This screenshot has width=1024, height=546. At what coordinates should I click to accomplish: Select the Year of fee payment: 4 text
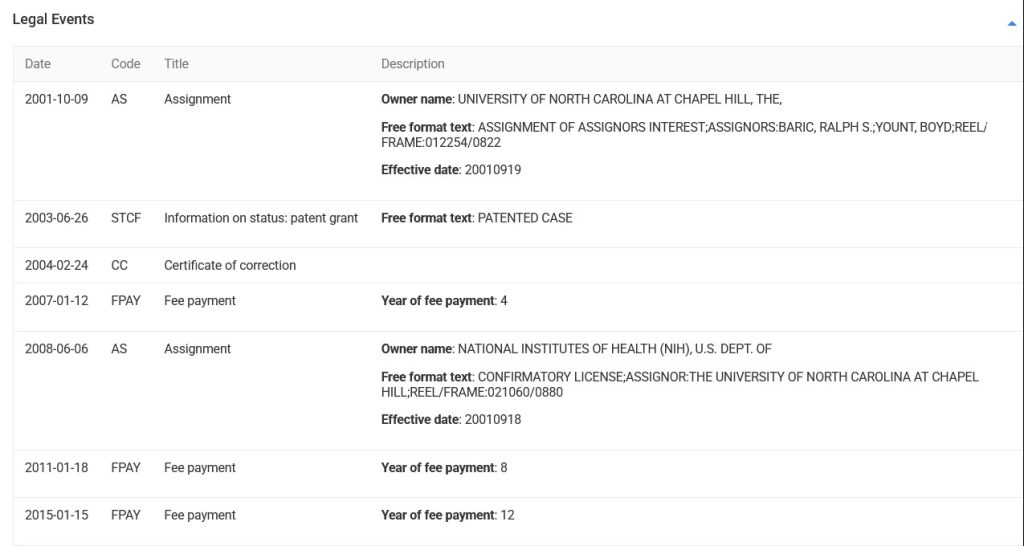pos(444,301)
